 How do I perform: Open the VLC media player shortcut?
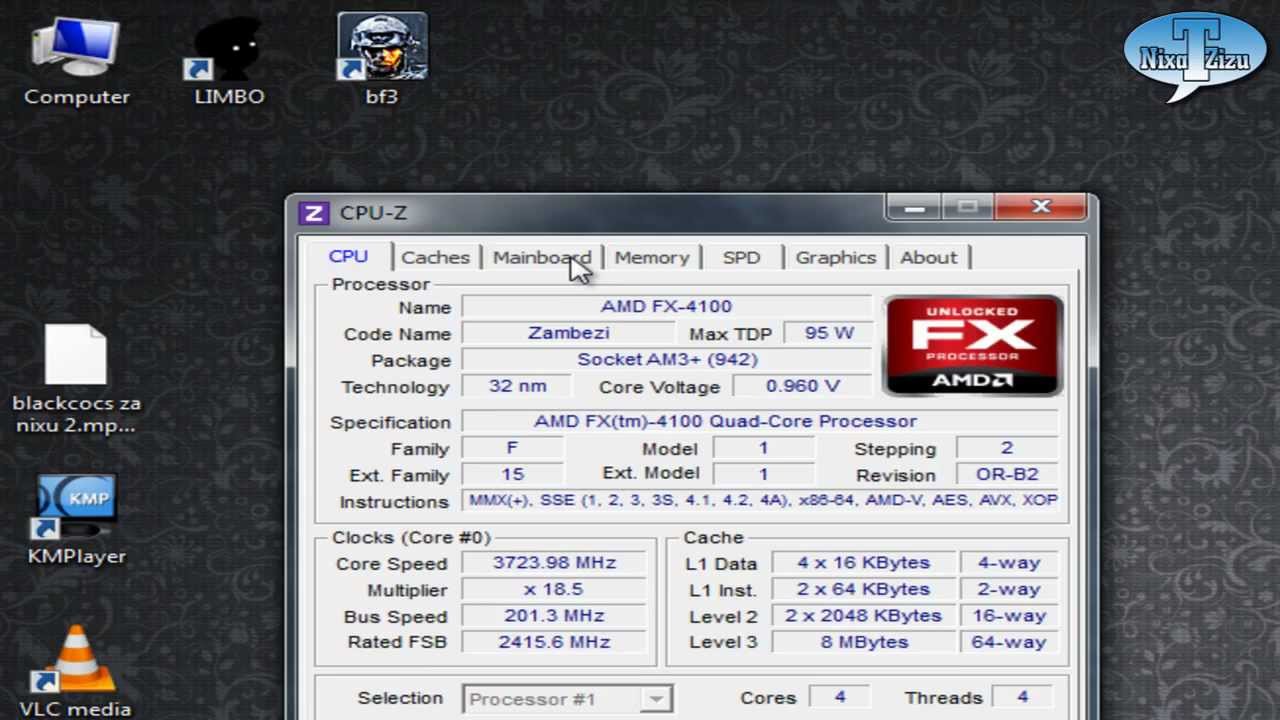pyautogui.click(x=76, y=672)
